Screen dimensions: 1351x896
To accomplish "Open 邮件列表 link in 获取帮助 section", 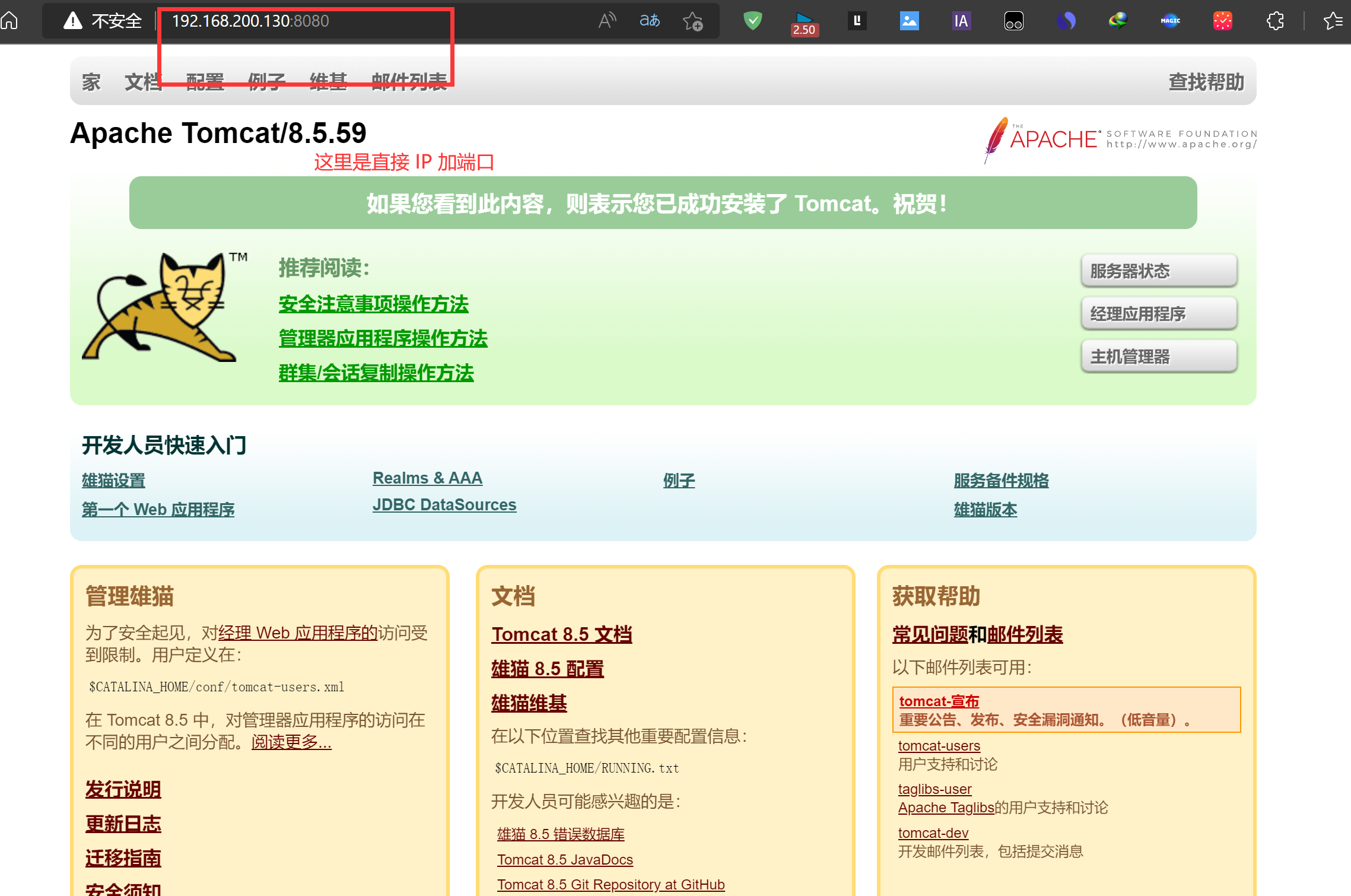I will (1025, 634).
